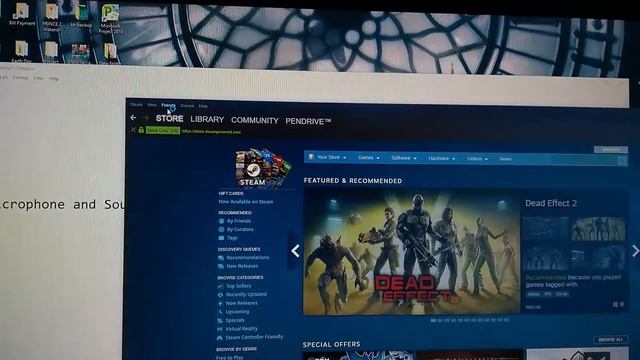Open Steam Controller Friendly link
The width and height of the screenshot is (640, 360).
(254, 337)
